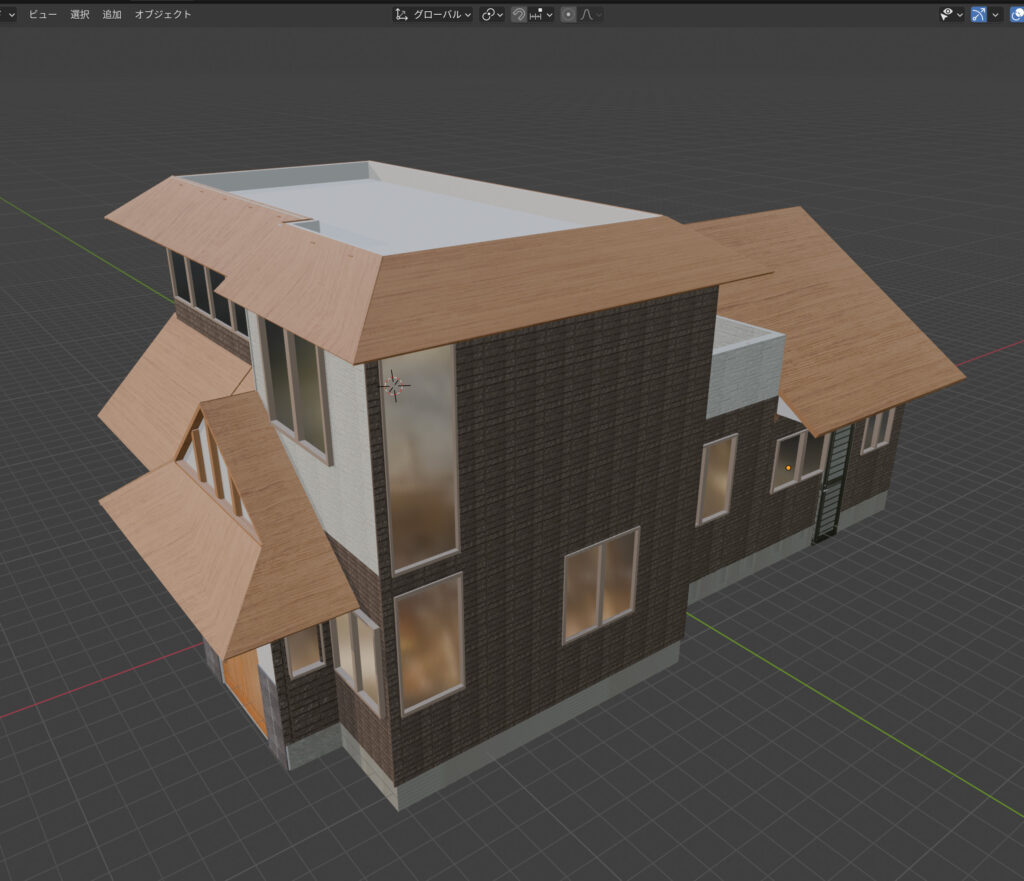Click the orange object origin dot
This screenshot has width=1024, height=881.
(x=788, y=467)
